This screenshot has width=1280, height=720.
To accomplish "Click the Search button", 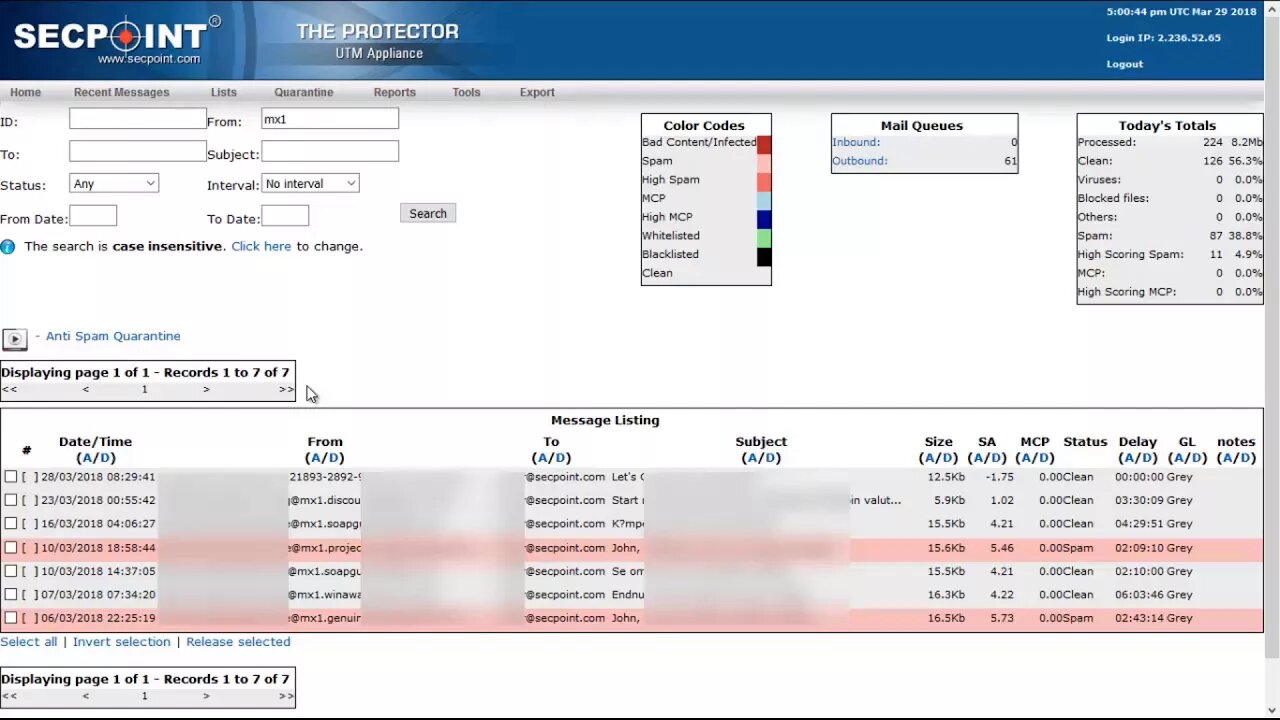I will click(x=428, y=213).
